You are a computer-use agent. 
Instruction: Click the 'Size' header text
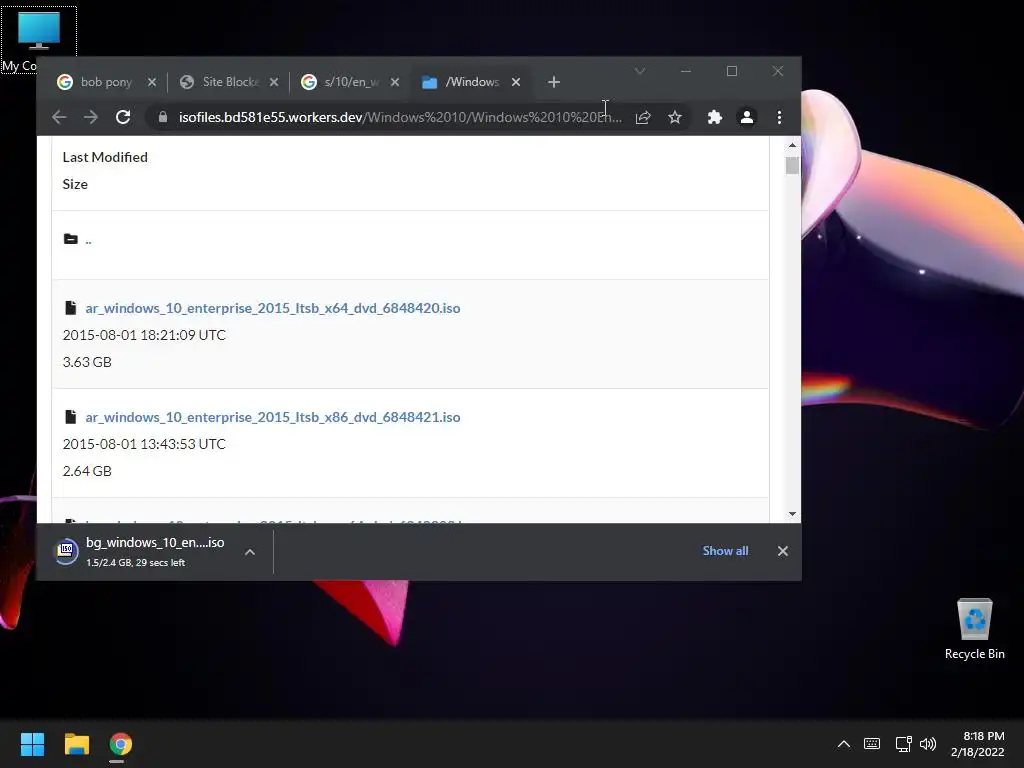point(75,184)
